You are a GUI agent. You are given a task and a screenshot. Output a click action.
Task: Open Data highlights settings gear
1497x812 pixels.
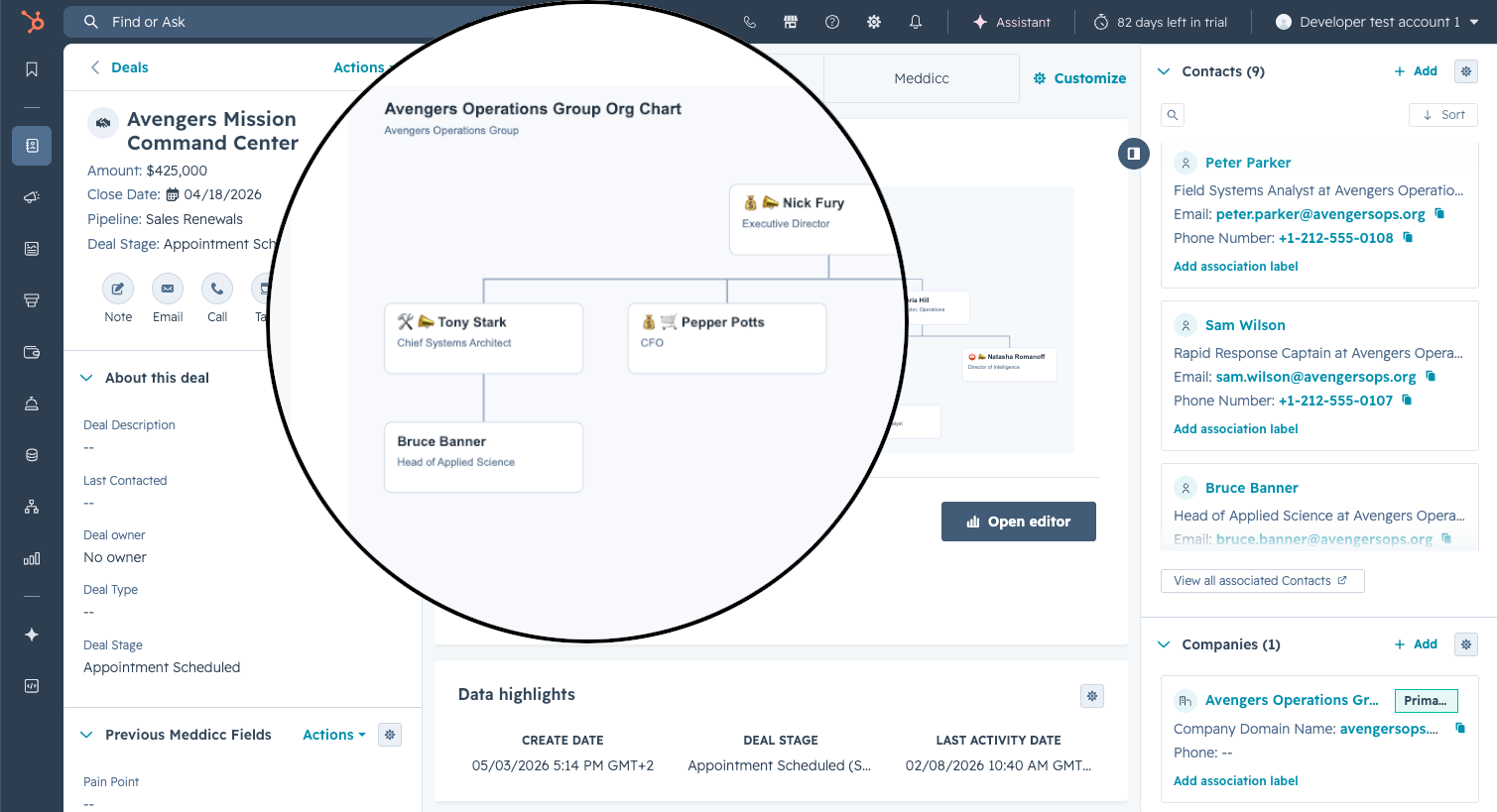point(1092,696)
